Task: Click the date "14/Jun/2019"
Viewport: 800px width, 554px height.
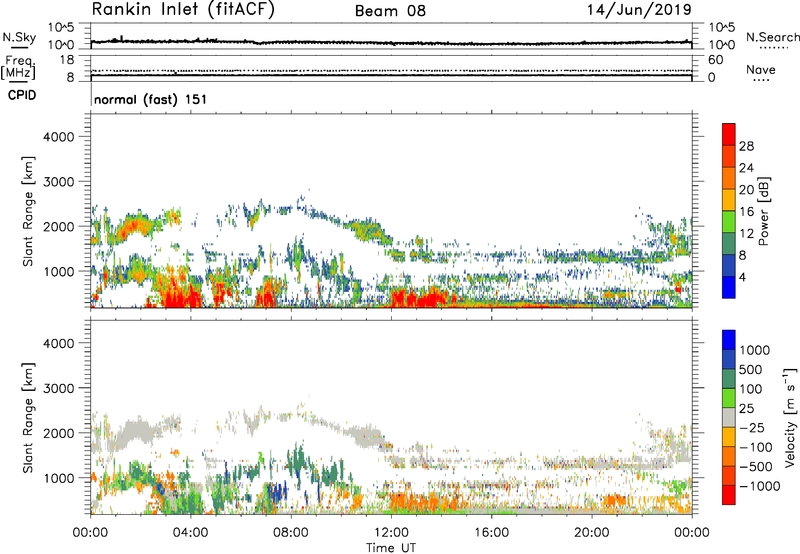Action: pyautogui.click(x=639, y=9)
